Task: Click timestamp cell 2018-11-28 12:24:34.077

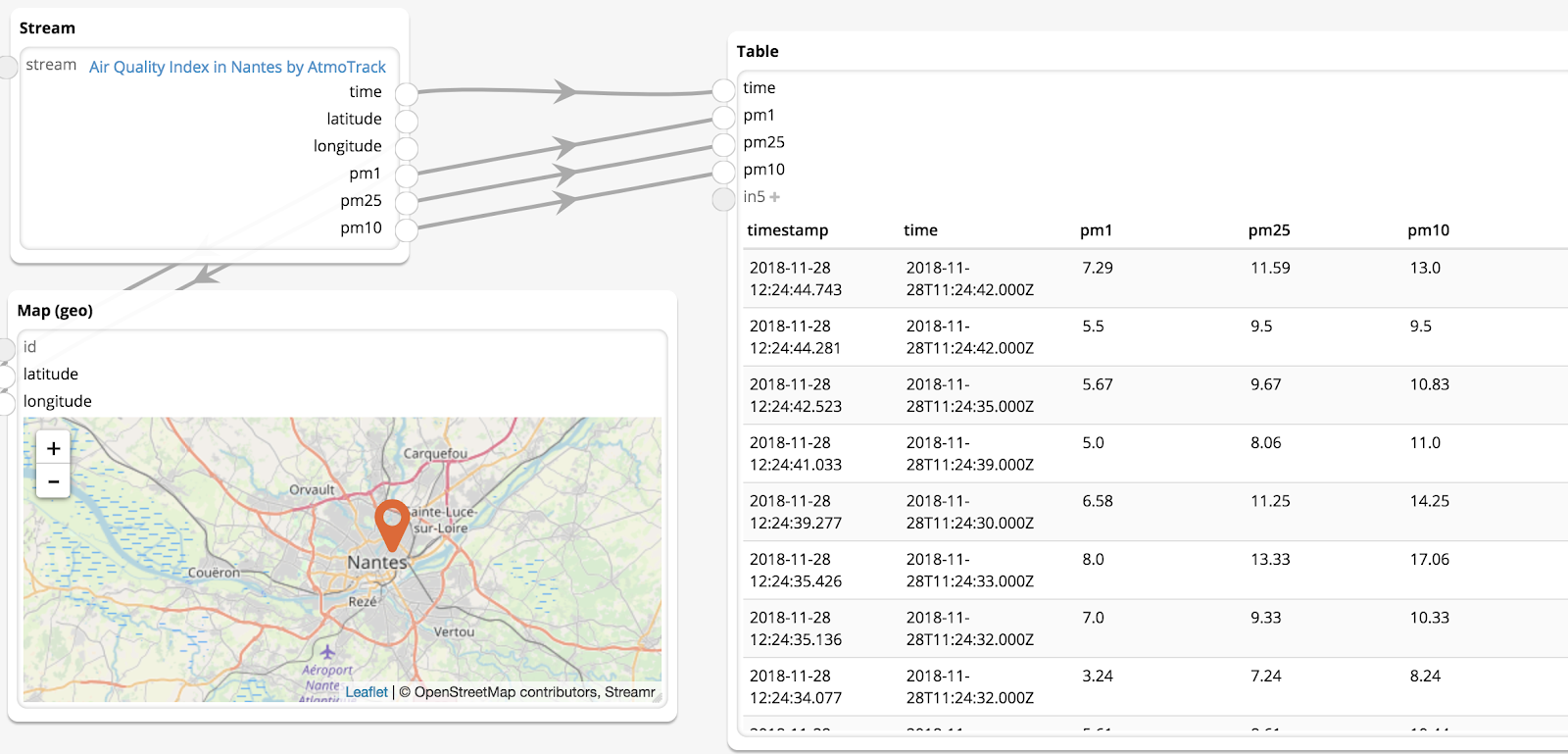Action: [x=796, y=686]
